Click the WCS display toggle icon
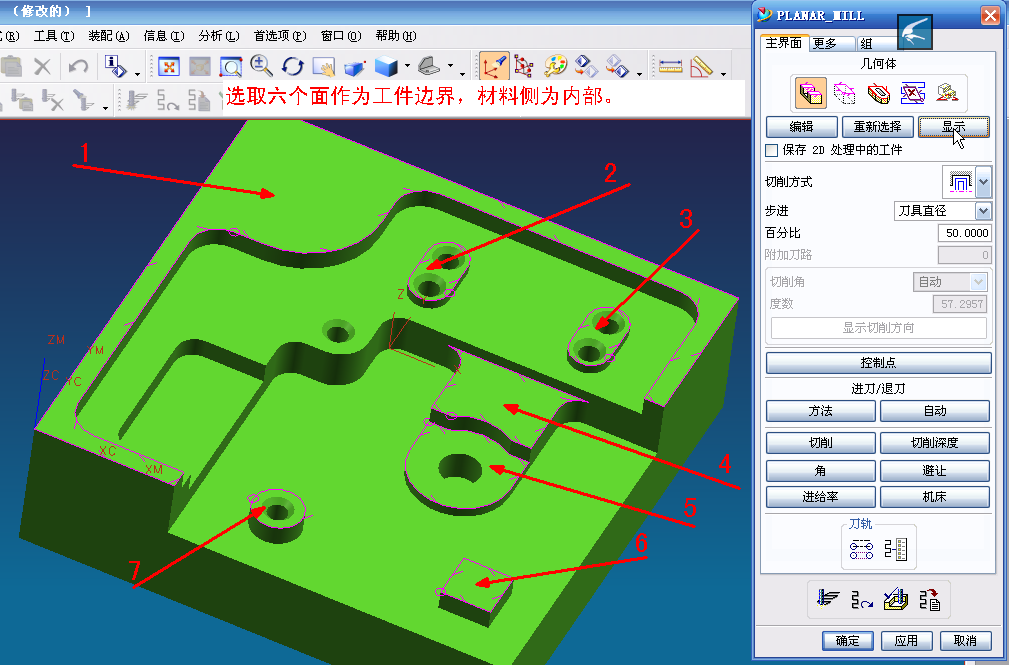The image size is (1009, 665). point(494,66)
